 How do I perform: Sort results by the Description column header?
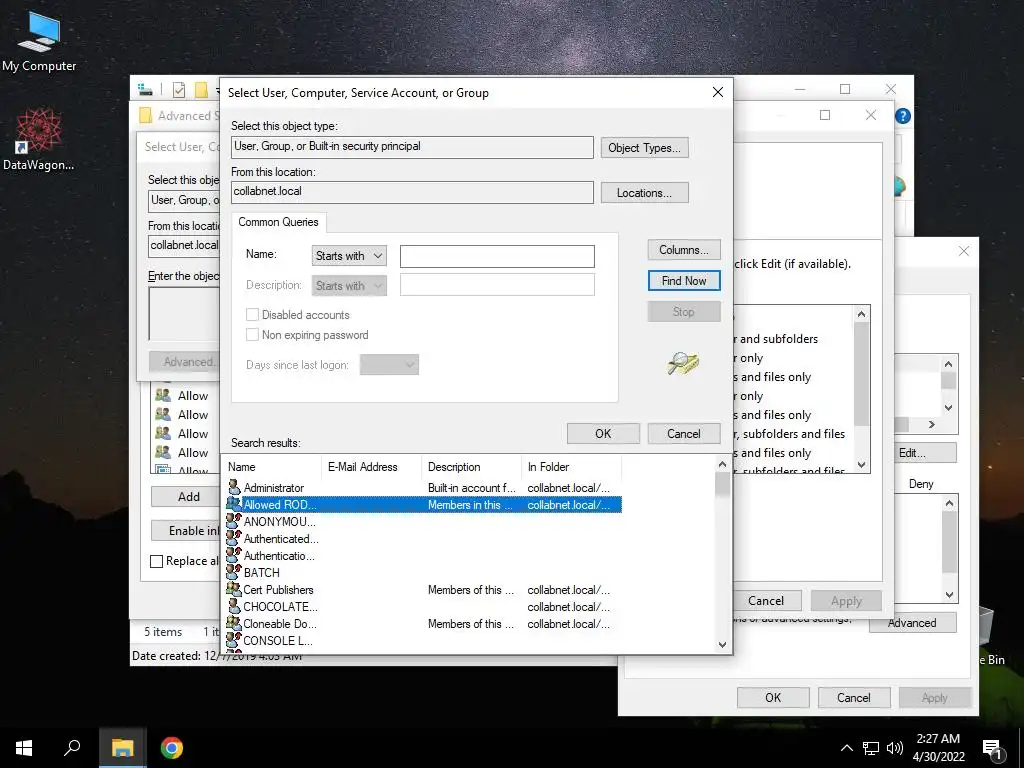tap(471, 467)
